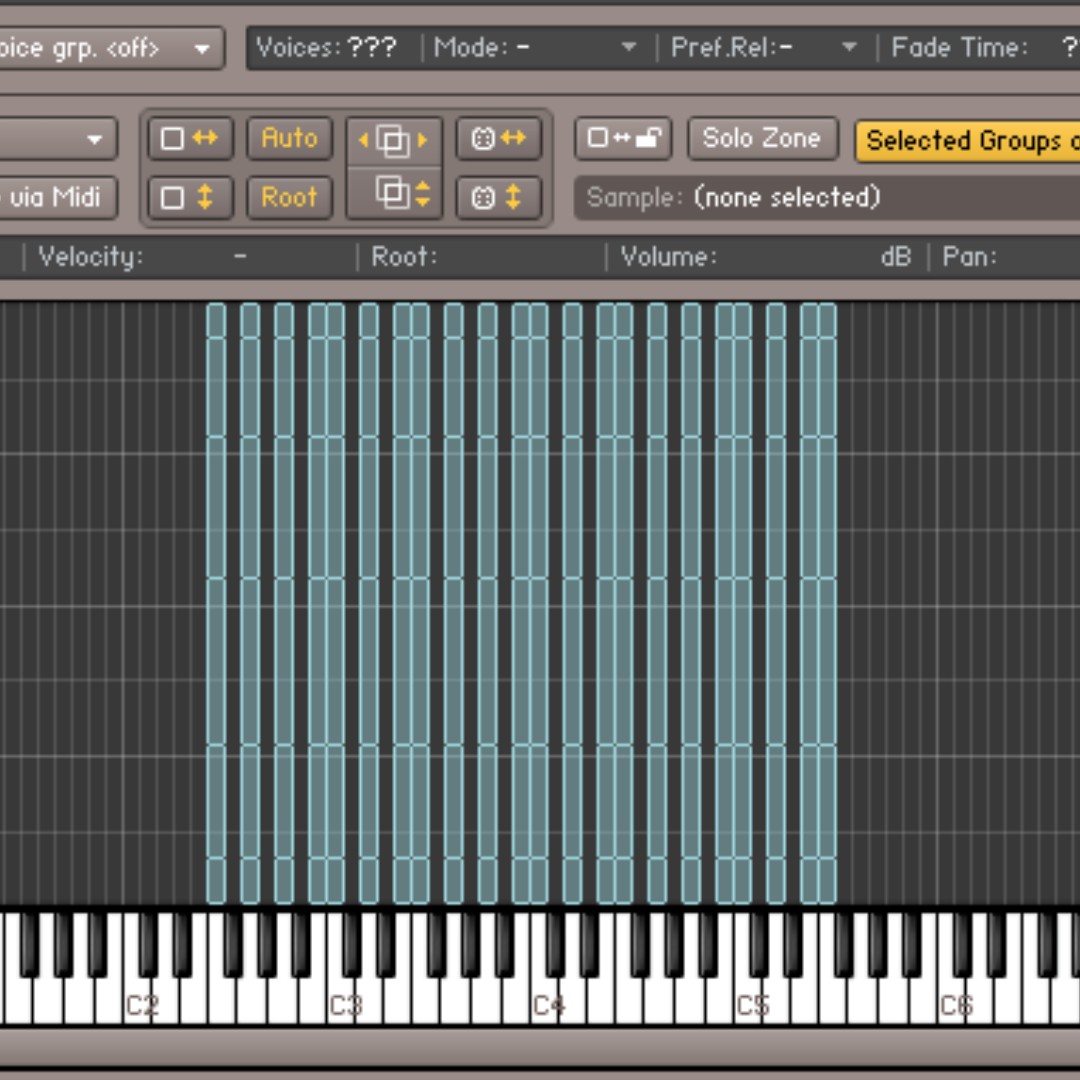Click the Fade Time value field
Screen dimensions: 1080x1080
(1070, 48)
